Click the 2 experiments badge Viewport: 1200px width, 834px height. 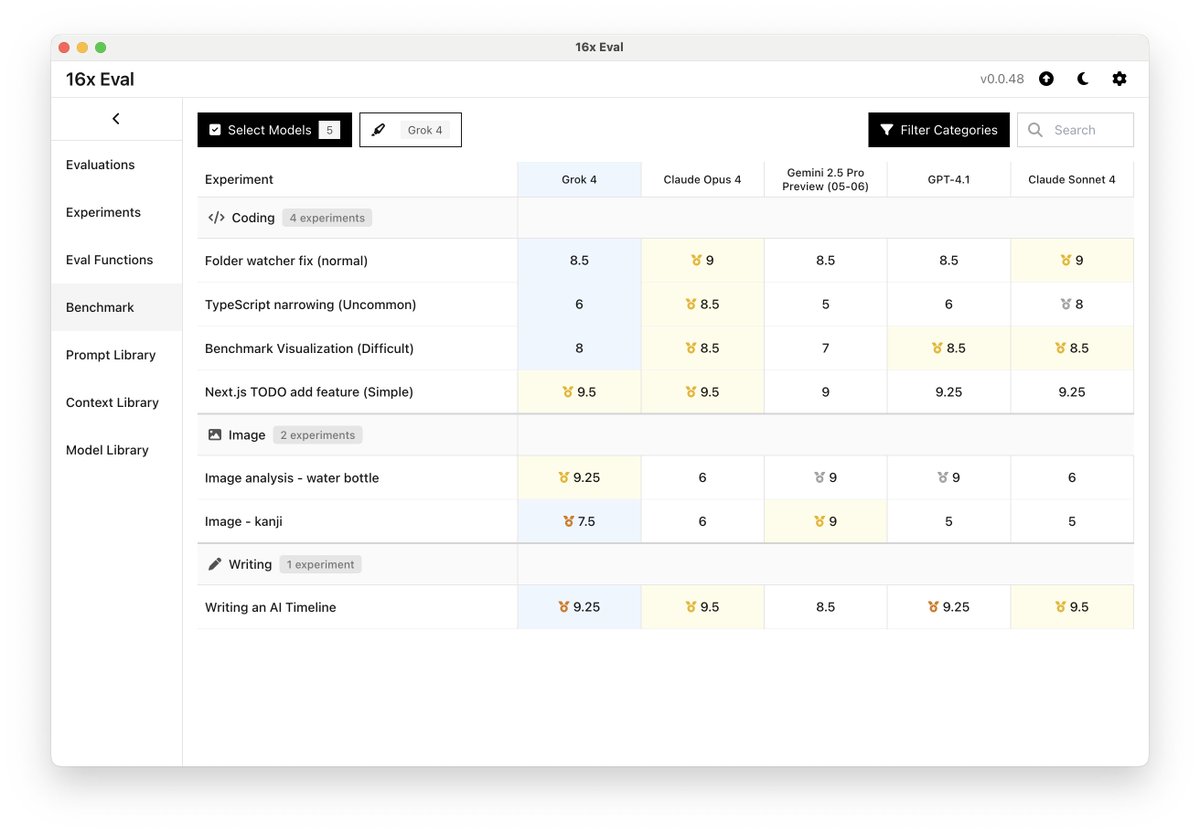coord(317,435)
